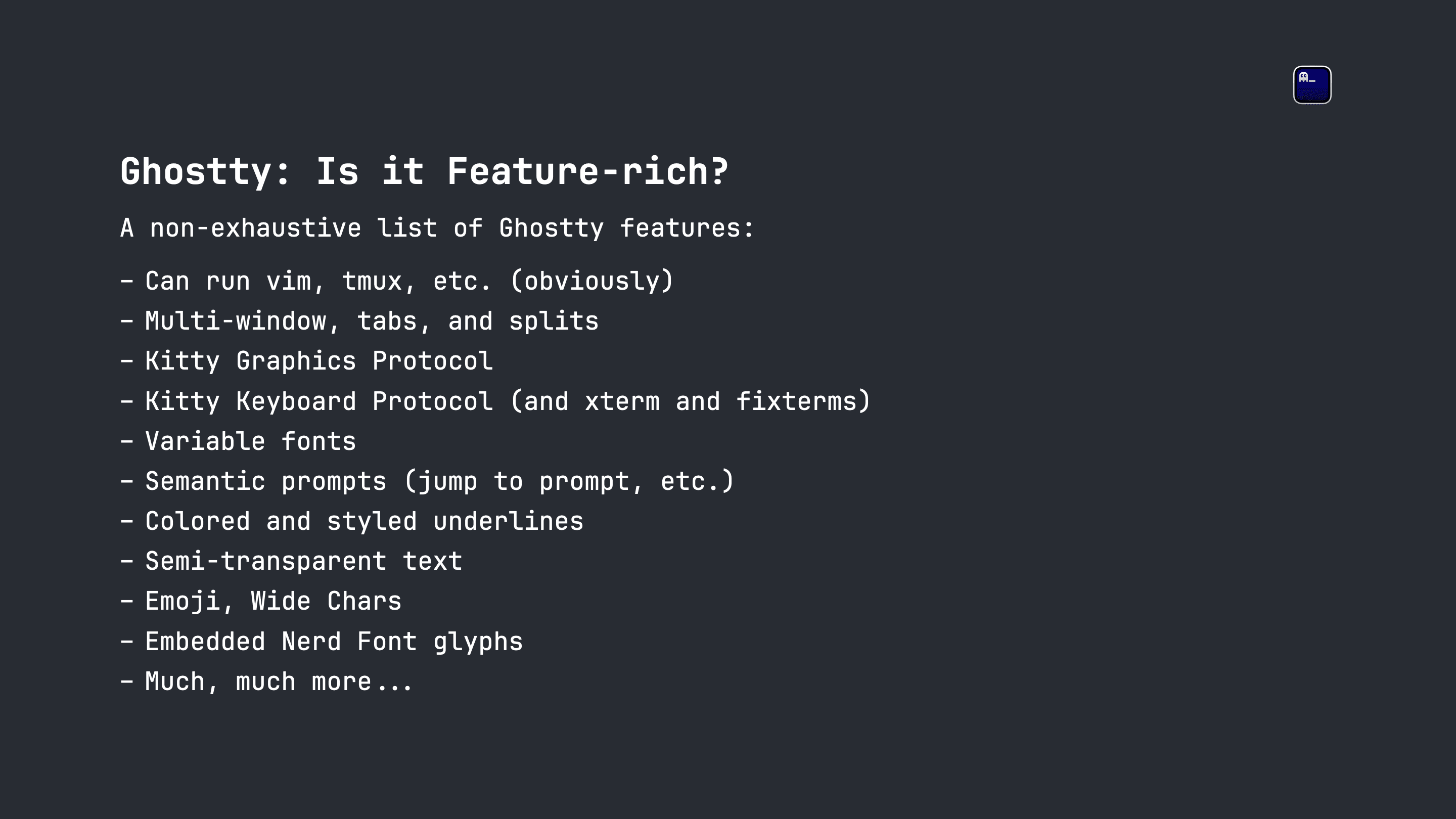Image resolution: width=1456 pixels, height=819 pixels.
Task: Click the 'Semi-transparent text' bullet
Action: pos(291,561)
